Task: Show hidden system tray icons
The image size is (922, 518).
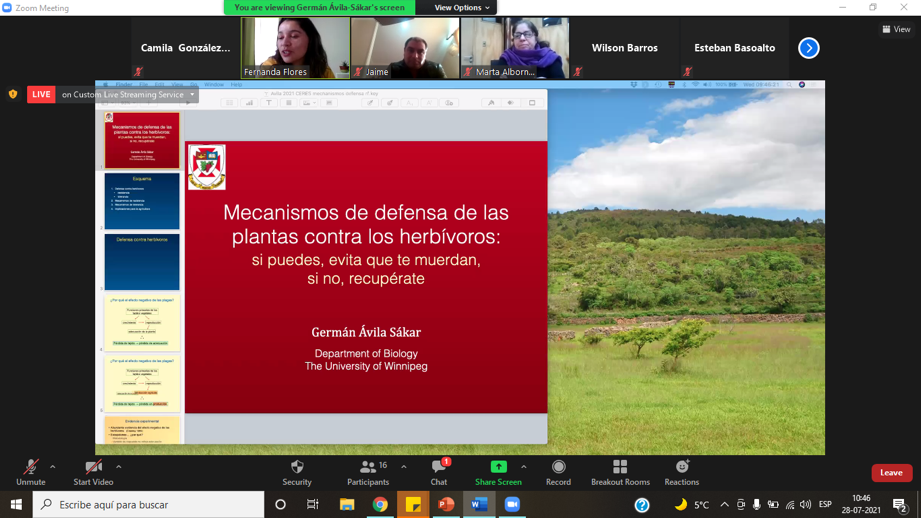Action: click(x=724, y=504)
